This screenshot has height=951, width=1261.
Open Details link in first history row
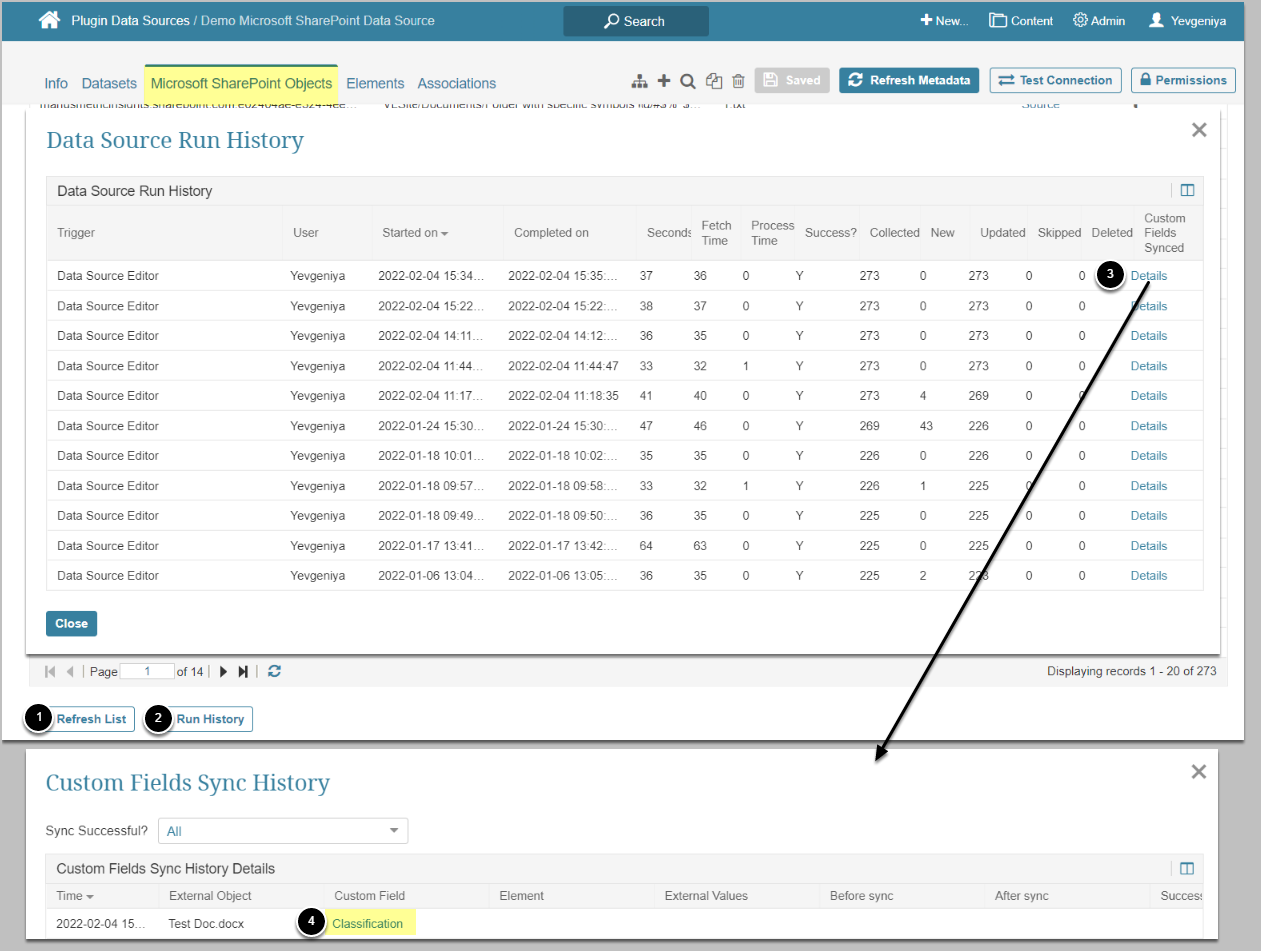[1148, 276]
